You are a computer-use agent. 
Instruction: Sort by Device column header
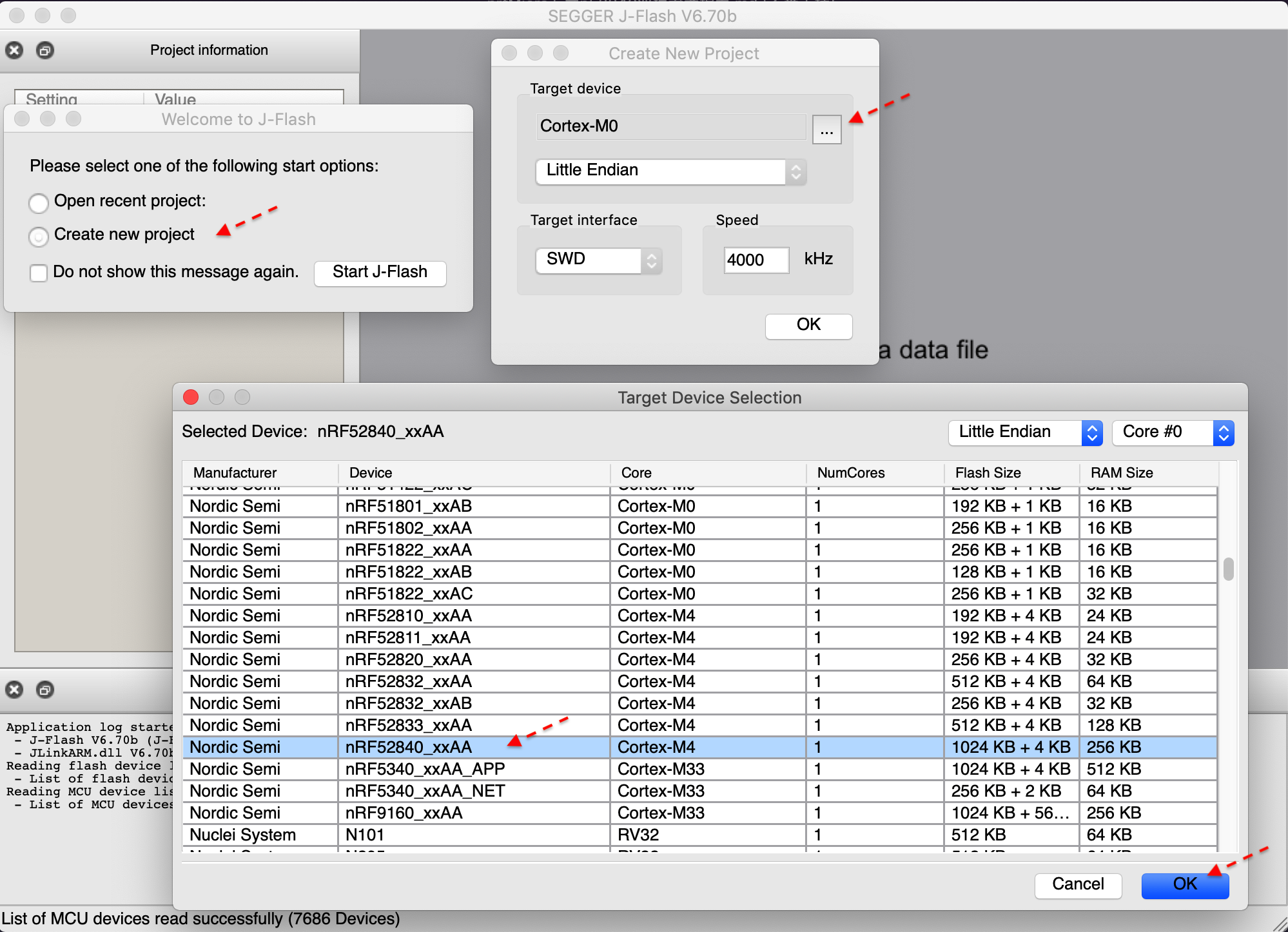[x=474, y=472]
